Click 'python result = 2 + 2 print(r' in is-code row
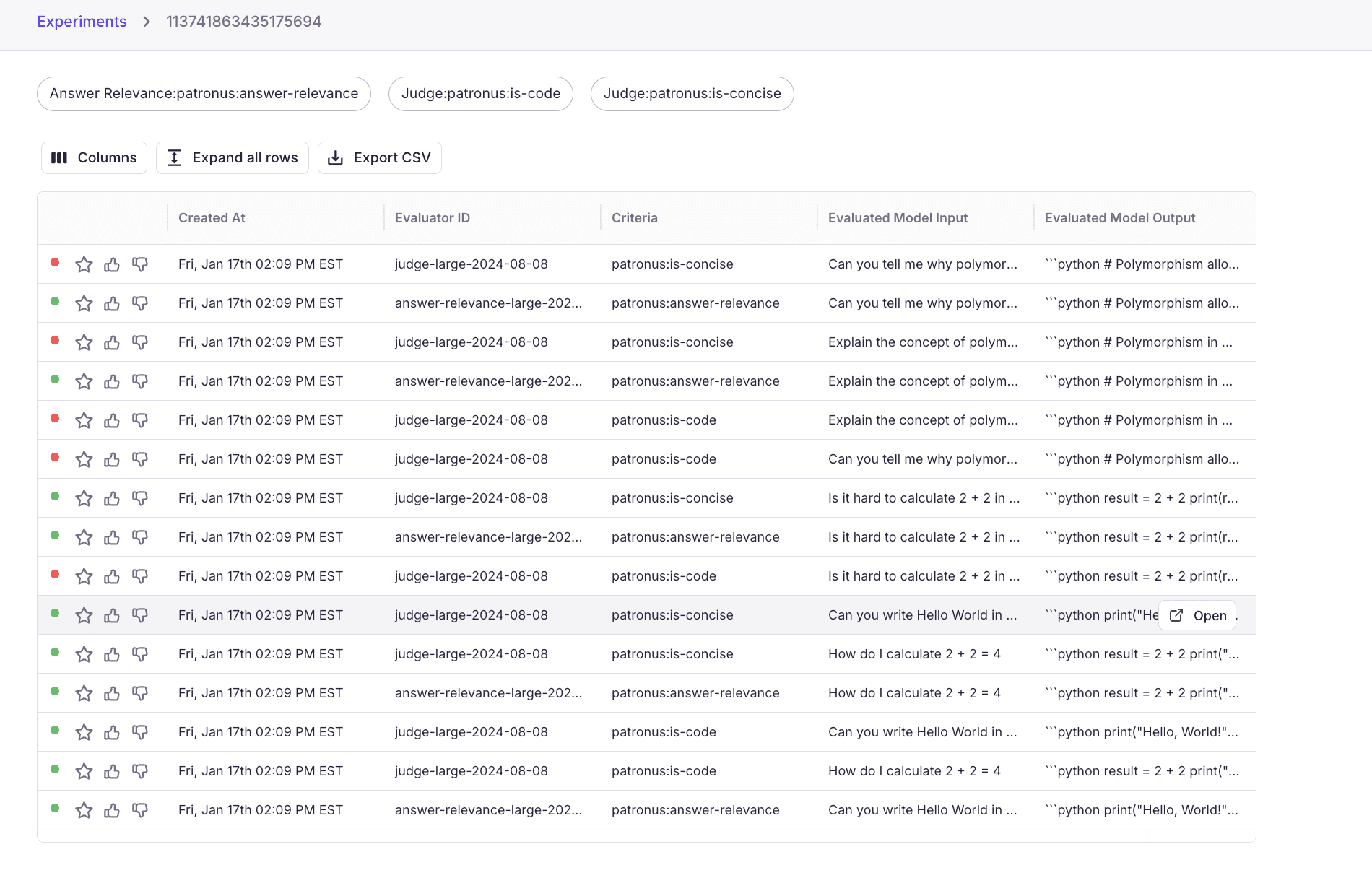The width and height of the screenshot is (1372, 878). 1141,576
